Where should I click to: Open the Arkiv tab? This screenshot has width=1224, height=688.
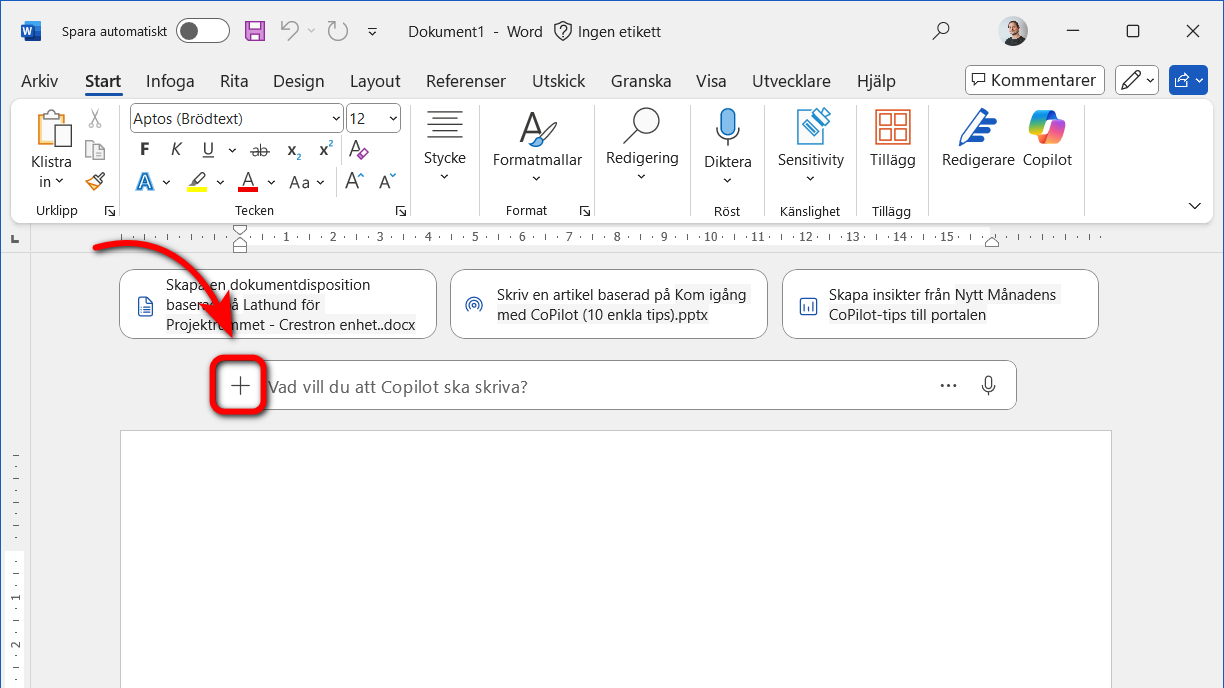[40, 81]
